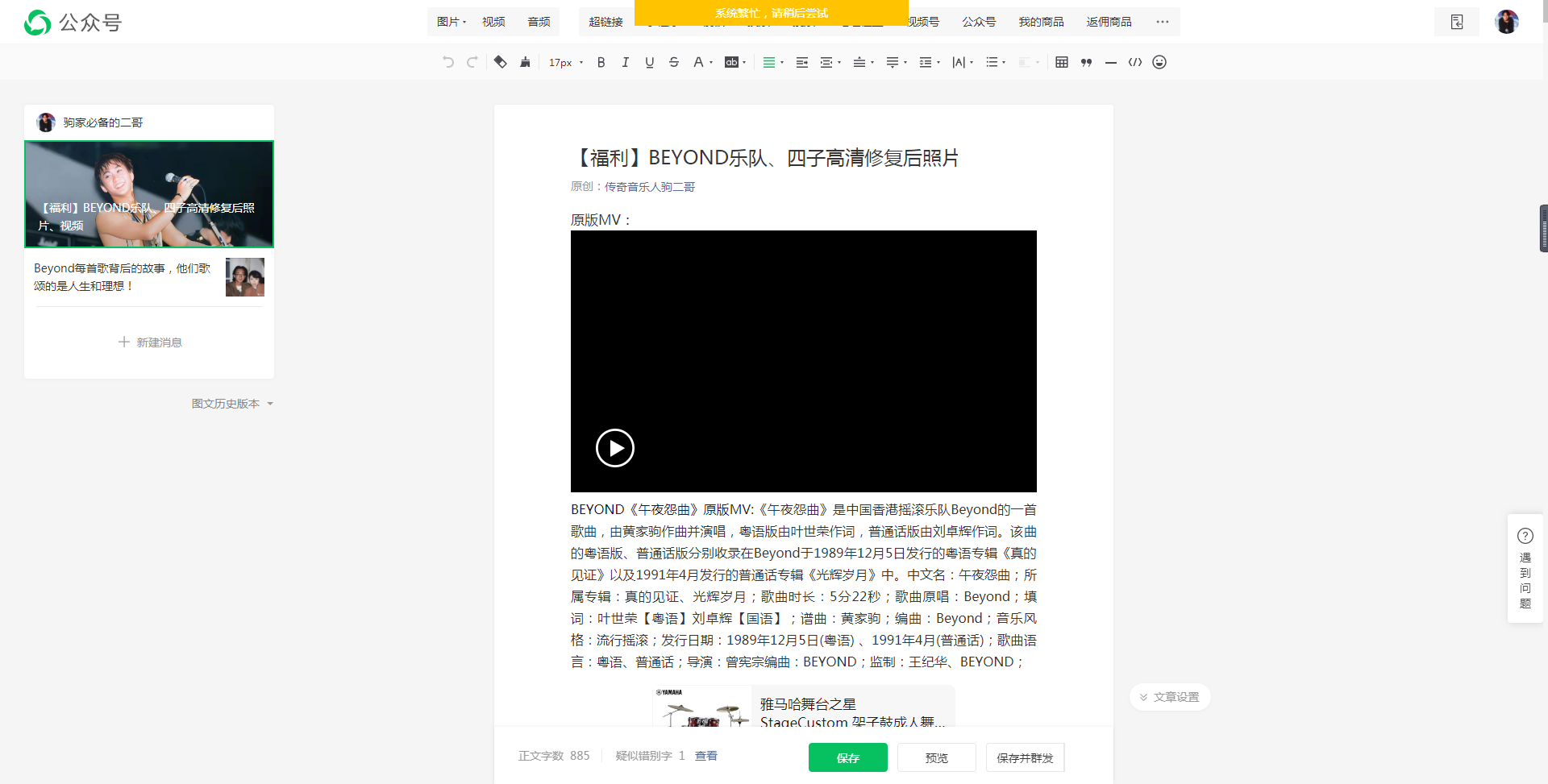Click the green 保存 button

coord(848,757)
